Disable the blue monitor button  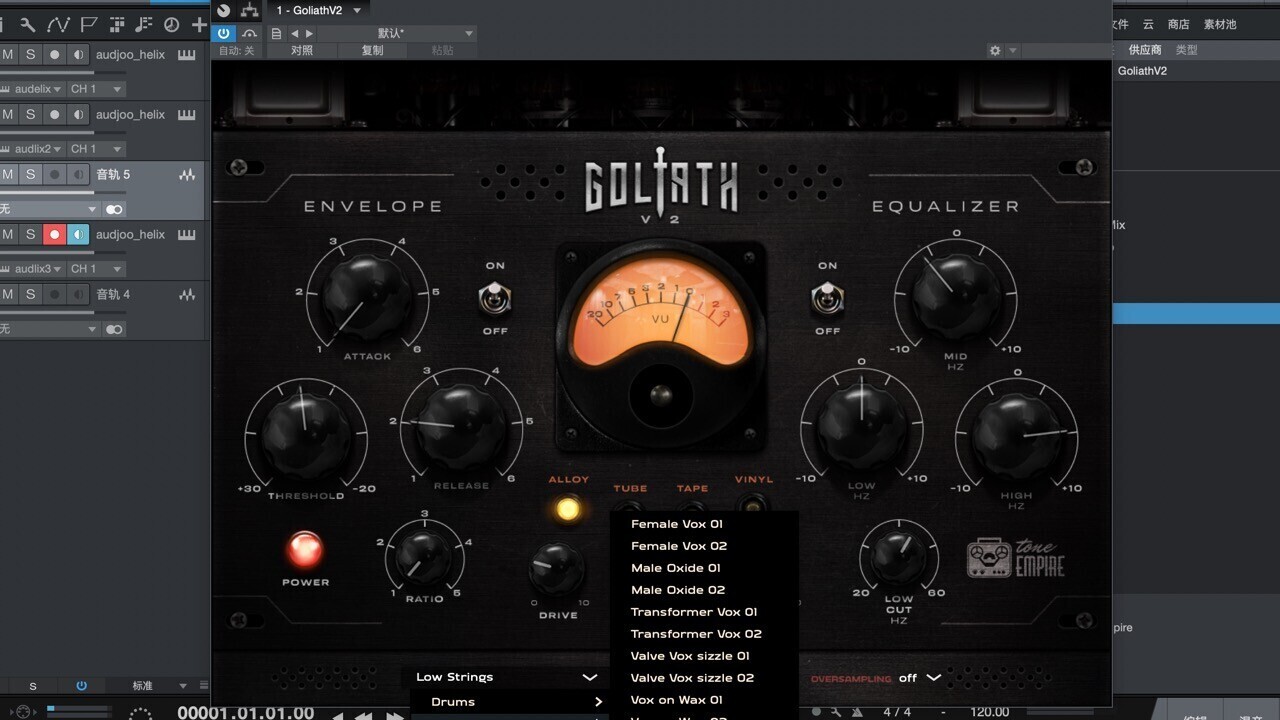[78, 235]
